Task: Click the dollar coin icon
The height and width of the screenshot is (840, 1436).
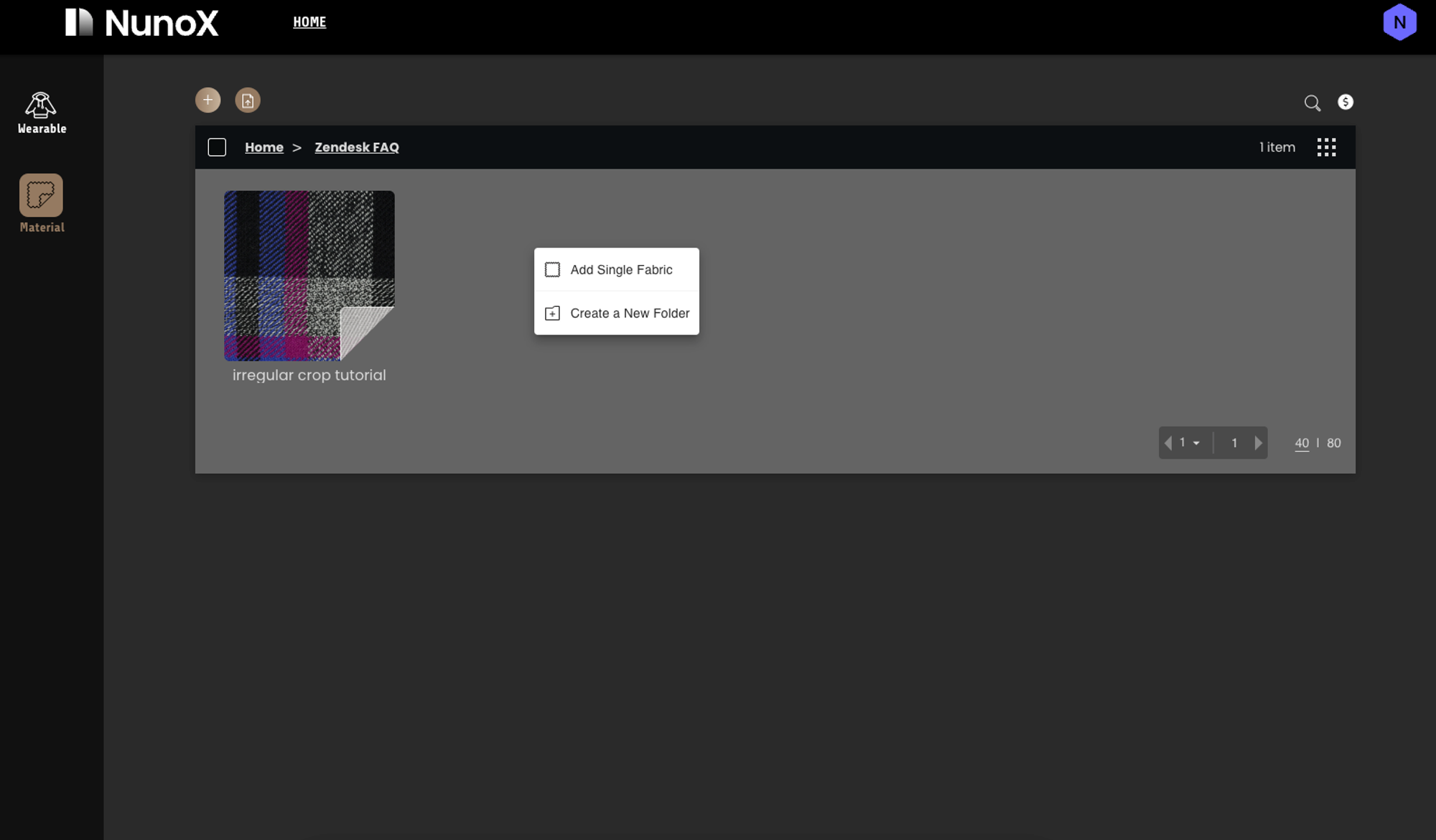Action: tap(1346, 102)
